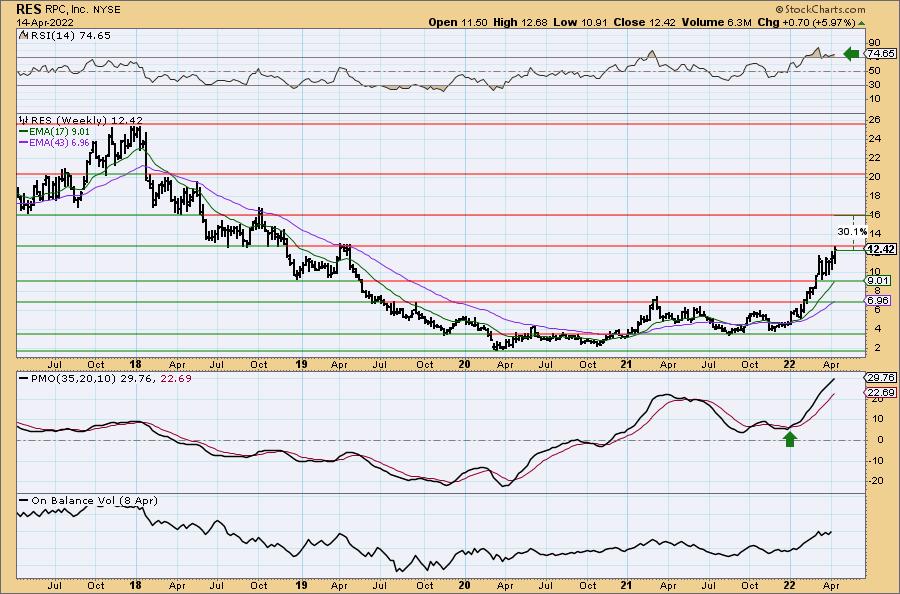The image size is (900, 594).
Task: Open the StockCharts.com copyright link
Action: [820, 9]
